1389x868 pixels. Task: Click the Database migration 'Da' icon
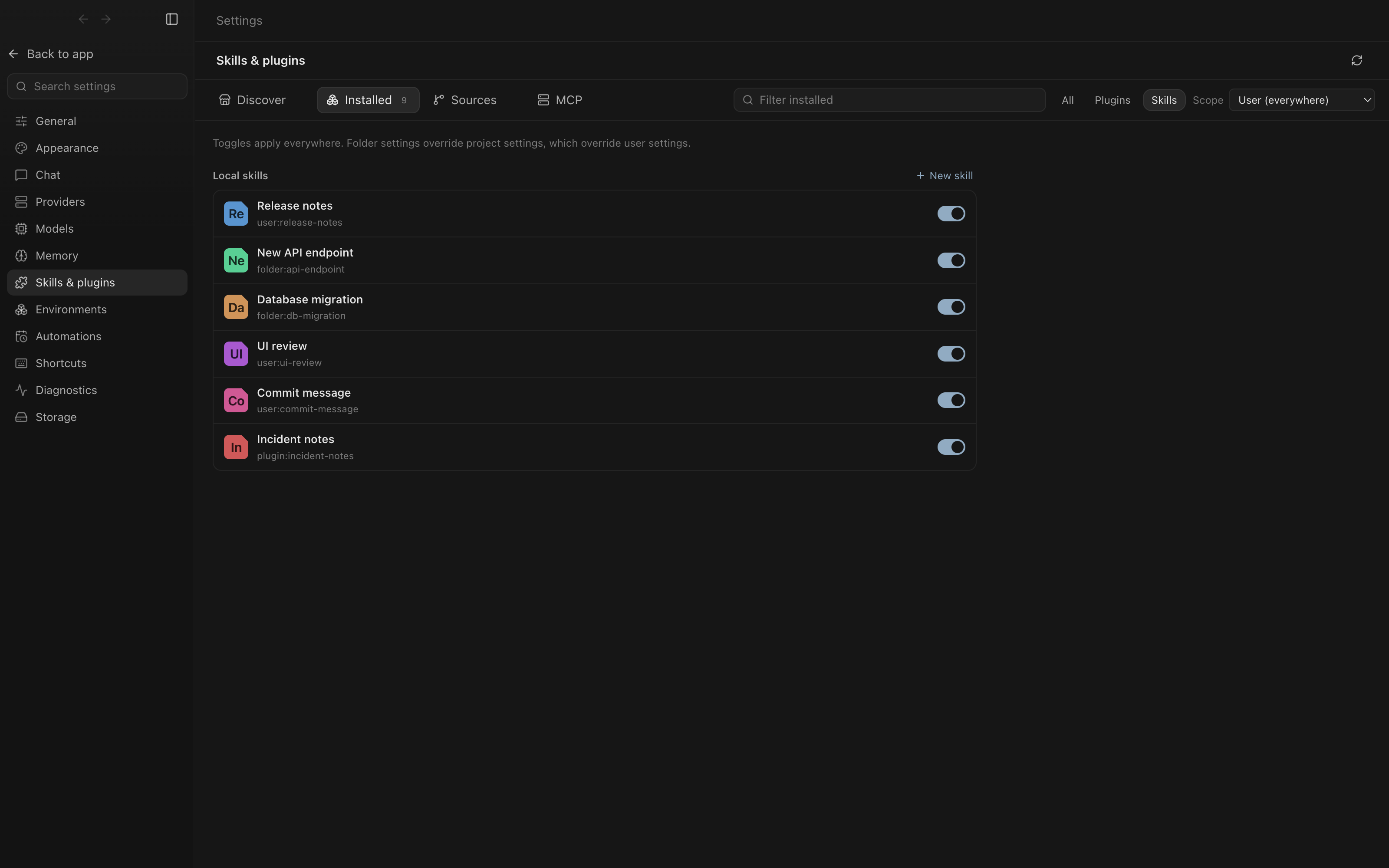pyautogui.click(x=236, y=307)
